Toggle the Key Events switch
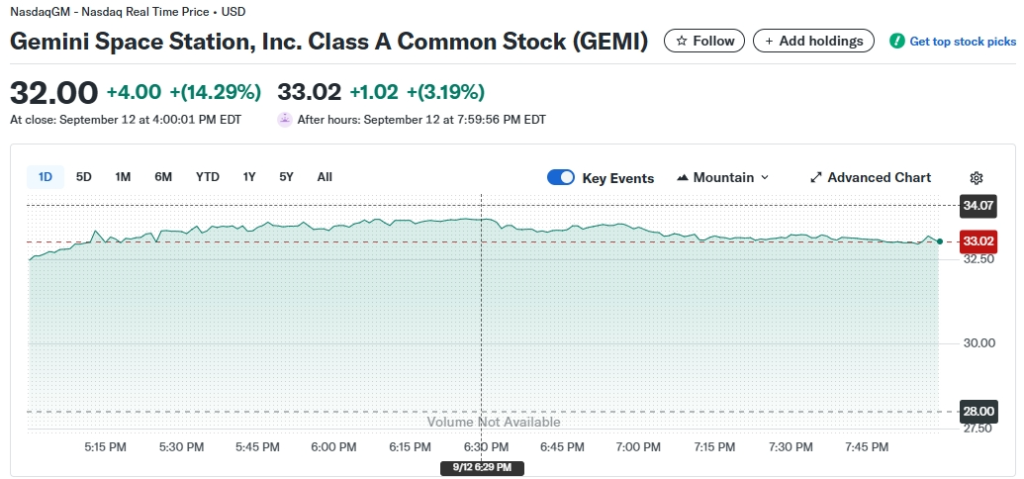 click(x=561, y=178)
